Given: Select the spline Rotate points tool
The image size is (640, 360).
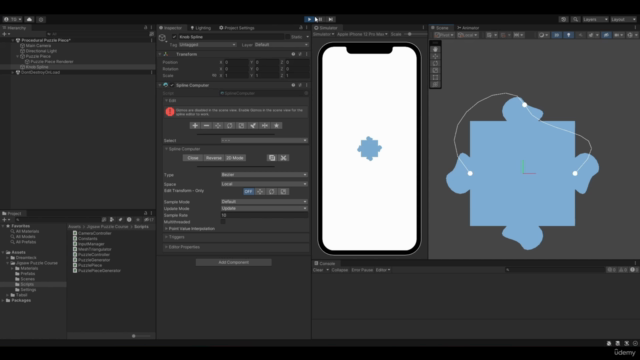Looking at the screenshot, I should [x=229, y=125].
